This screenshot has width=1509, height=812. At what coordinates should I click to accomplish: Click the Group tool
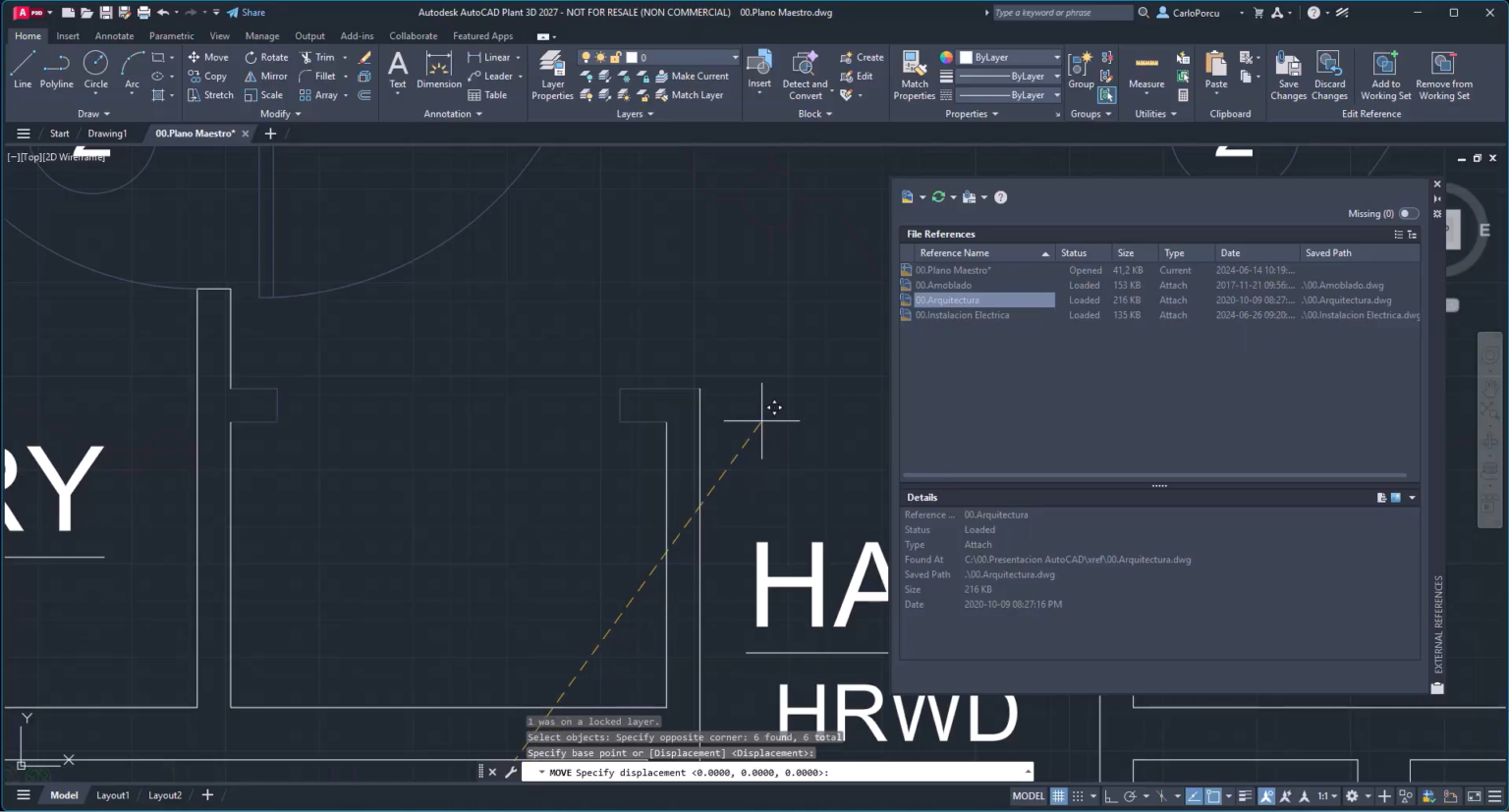point(1081,71)
